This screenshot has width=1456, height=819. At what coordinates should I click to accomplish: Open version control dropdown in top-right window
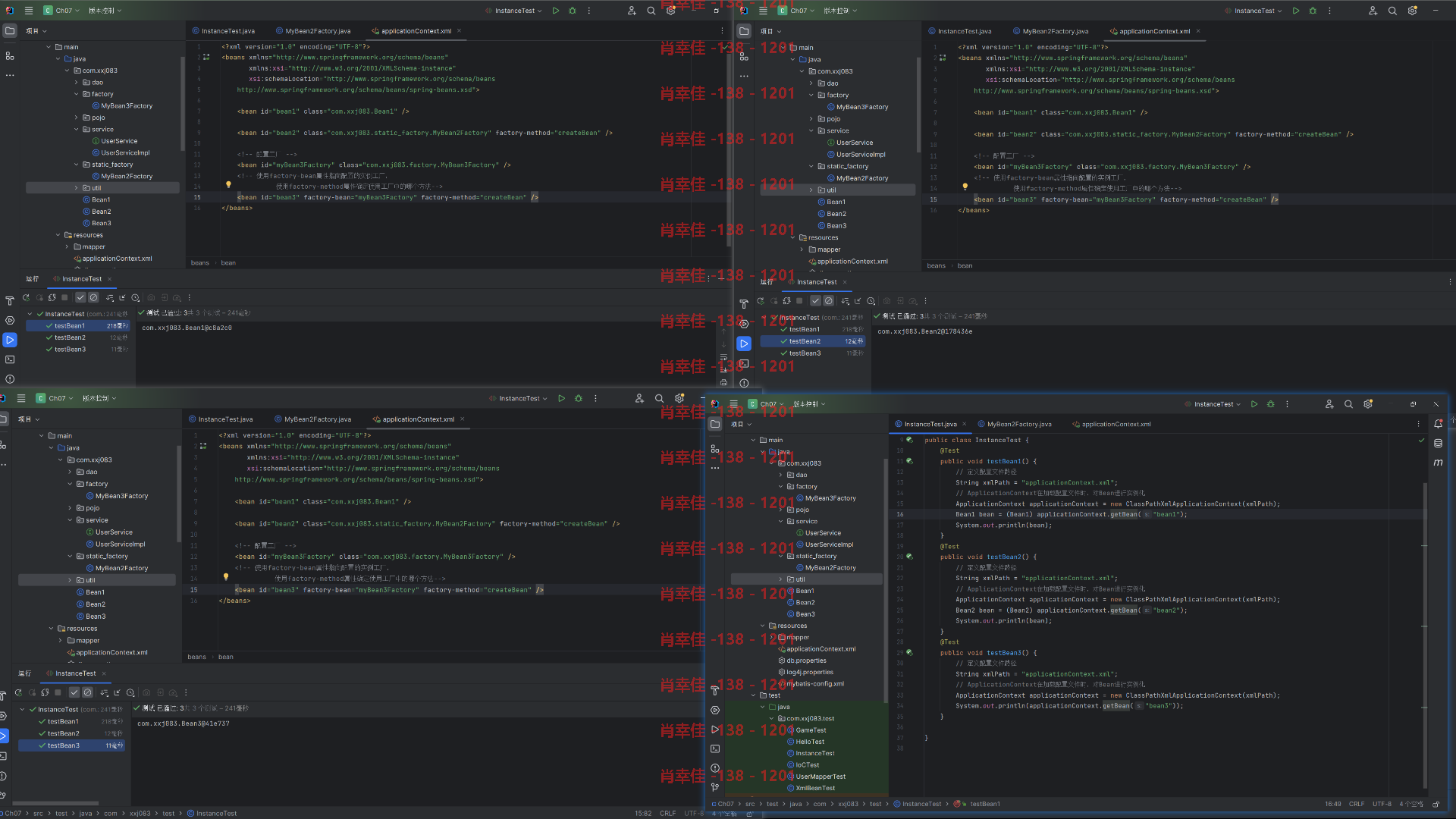click(840, 11)
